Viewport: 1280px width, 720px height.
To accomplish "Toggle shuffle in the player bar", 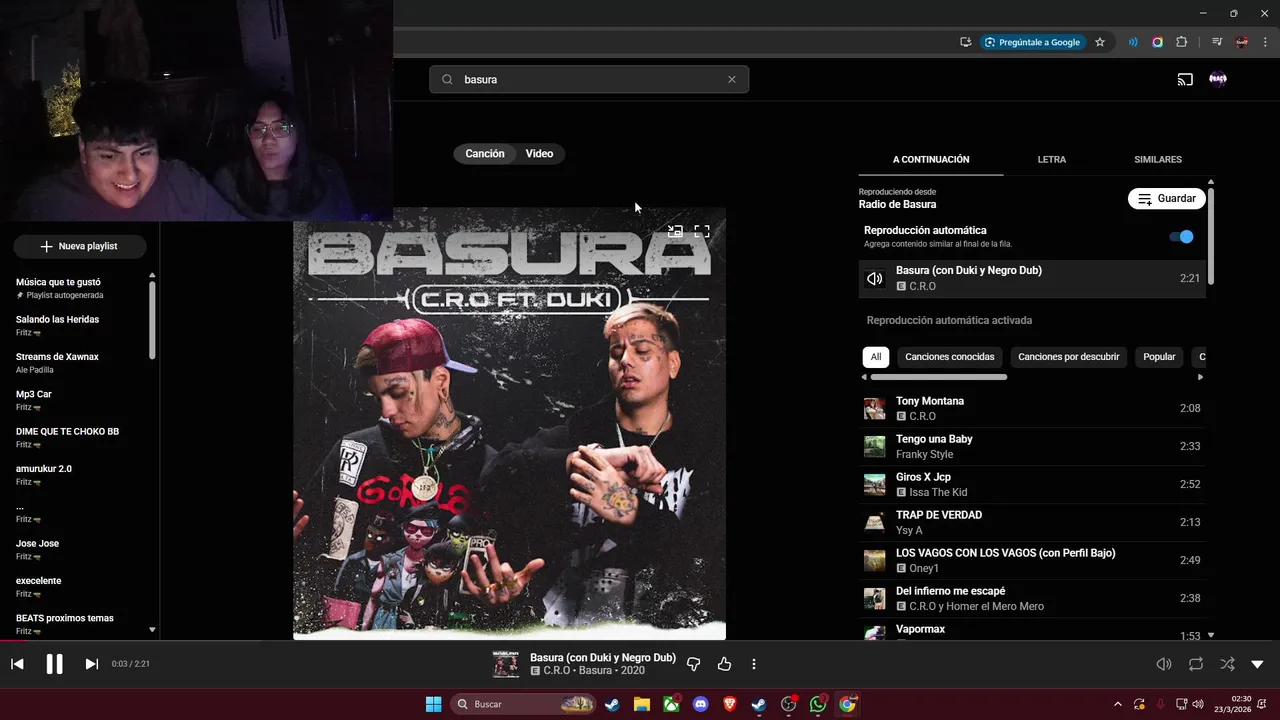I will [1227, 664].
